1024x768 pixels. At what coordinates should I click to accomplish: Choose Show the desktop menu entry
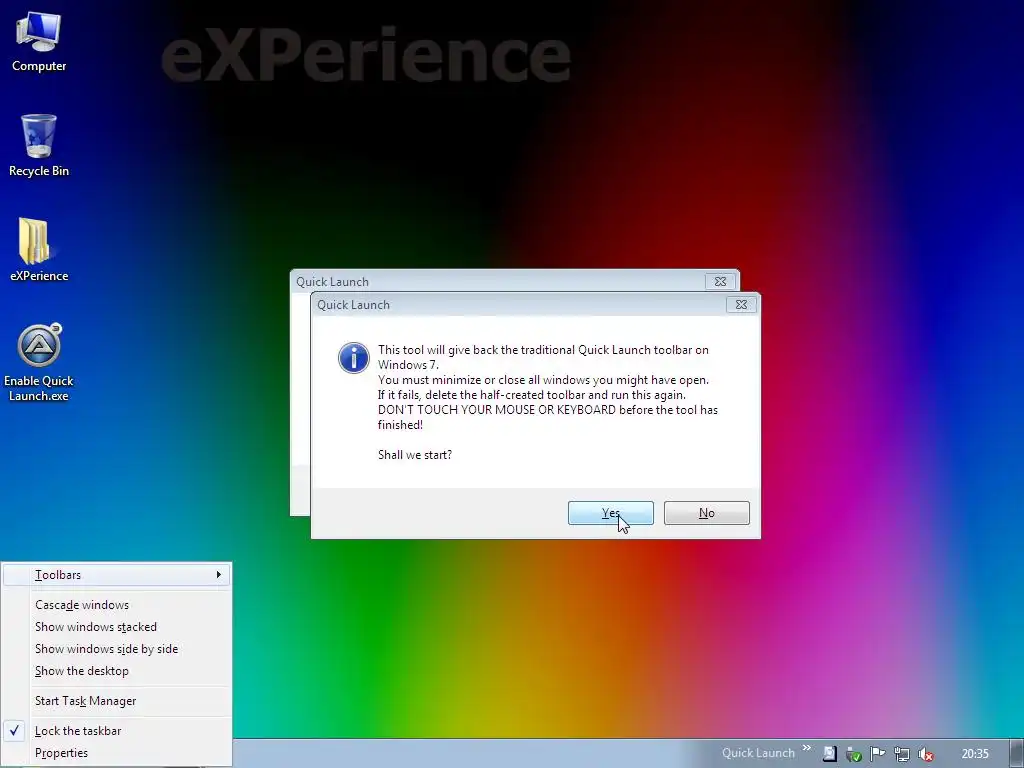(117, 671)
